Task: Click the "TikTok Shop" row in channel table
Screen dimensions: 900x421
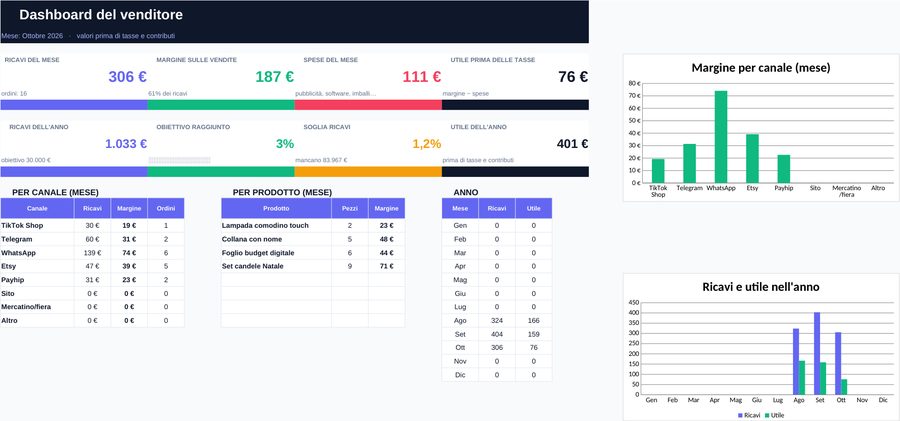Action: tap(92, 226)
